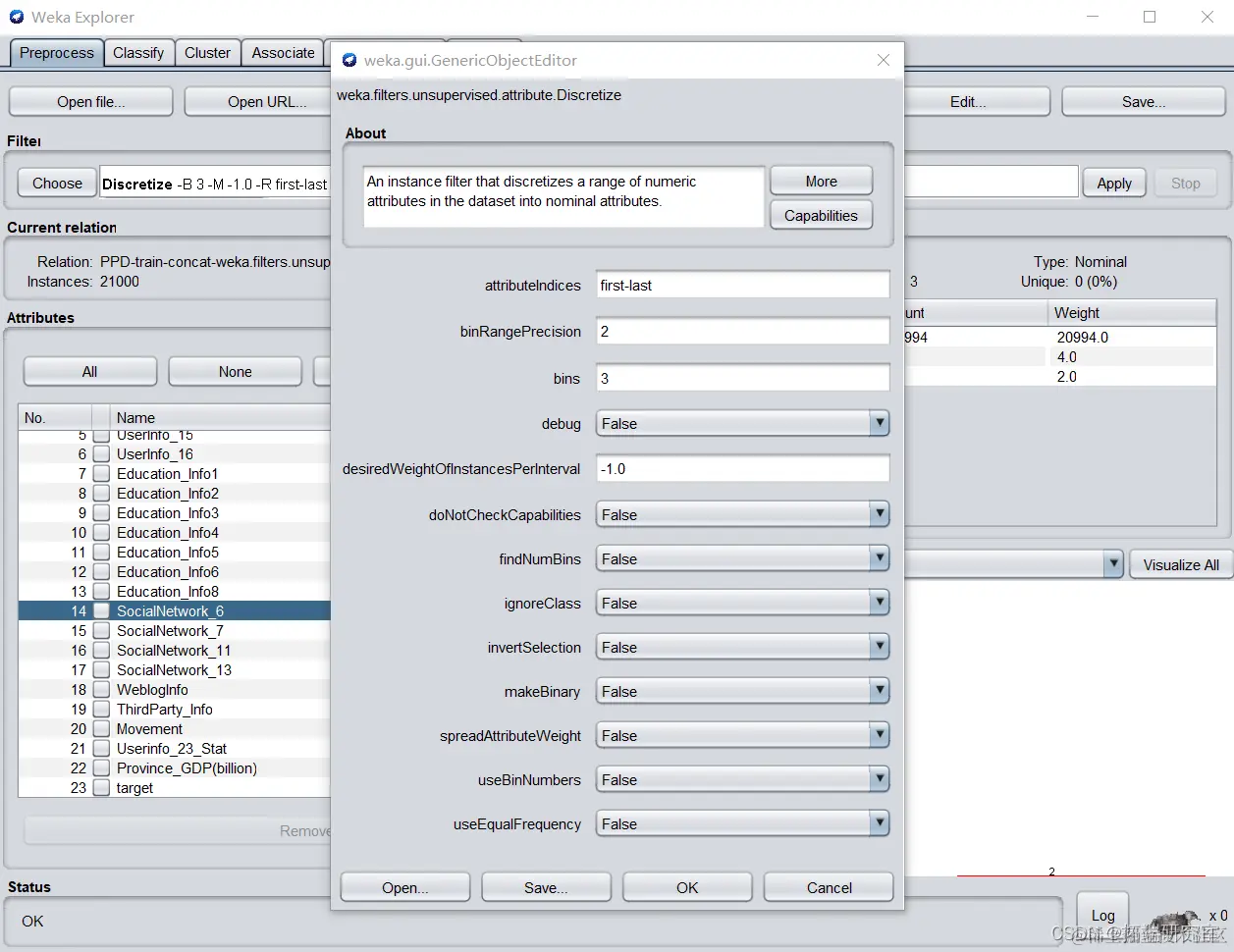
Task: Switch to the Associate tab
Action: coord(283,53)
